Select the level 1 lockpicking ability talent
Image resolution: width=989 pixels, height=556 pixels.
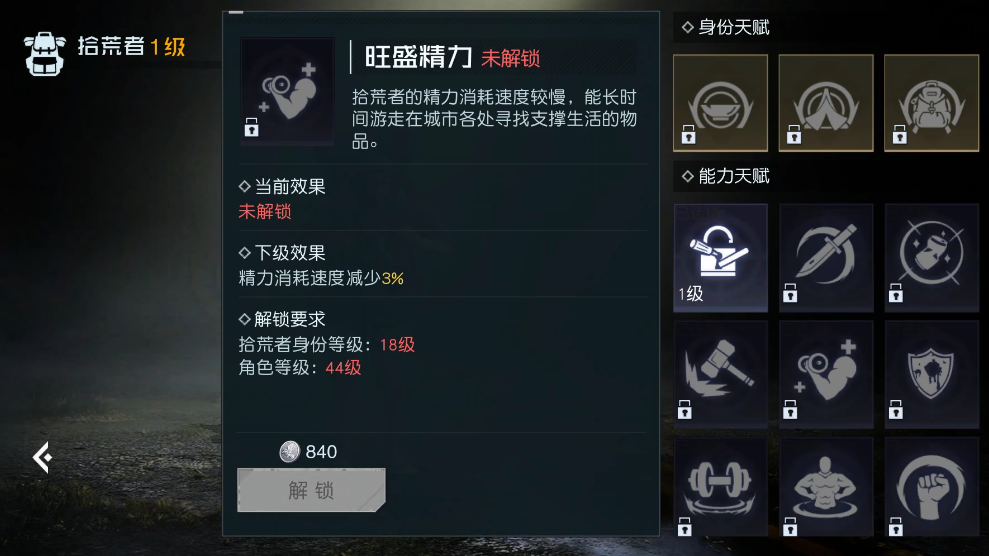click(x=720, y=257)
